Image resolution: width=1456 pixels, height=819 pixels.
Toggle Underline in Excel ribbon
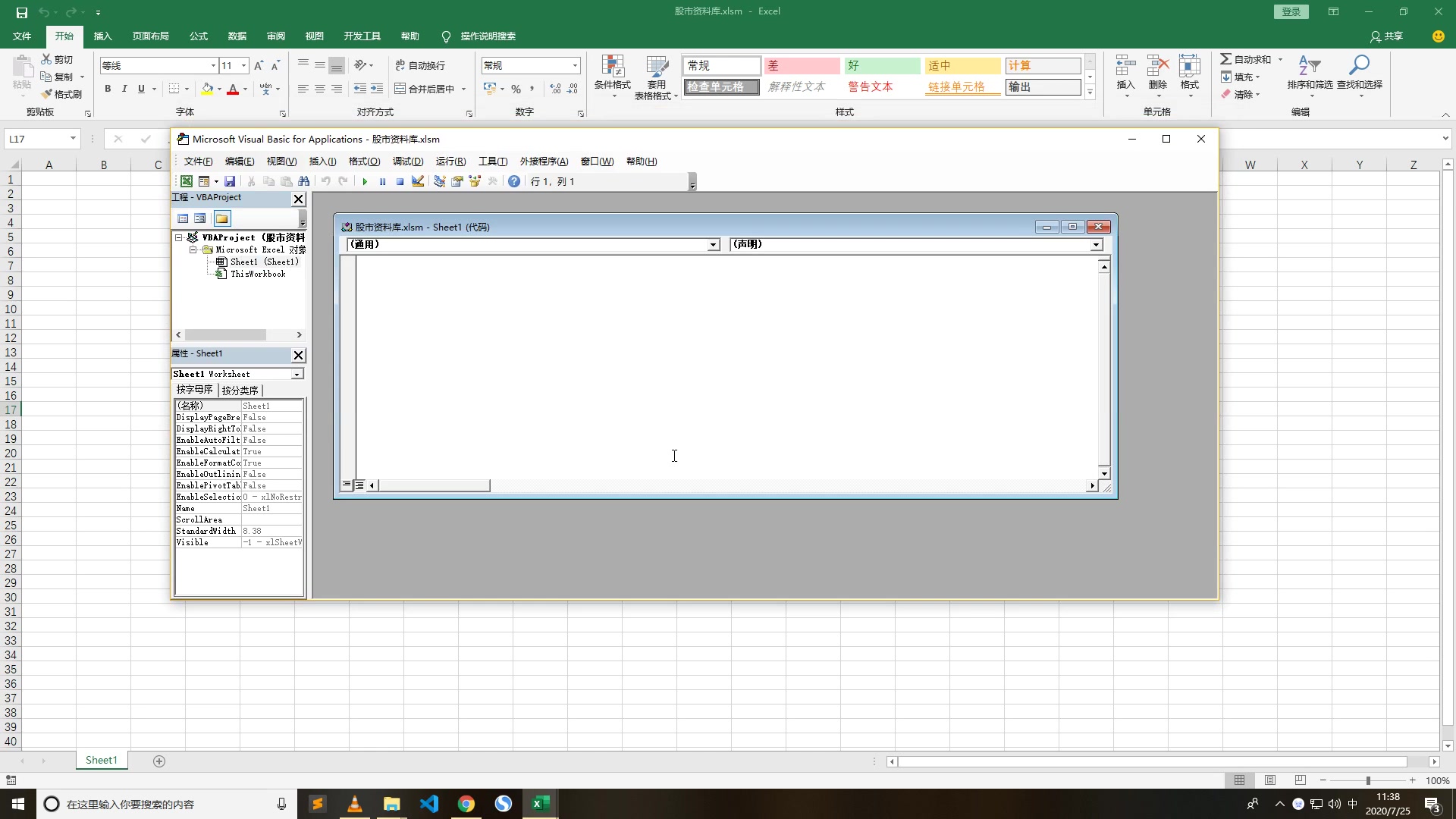pyautogui.click(x=141, y=89)
